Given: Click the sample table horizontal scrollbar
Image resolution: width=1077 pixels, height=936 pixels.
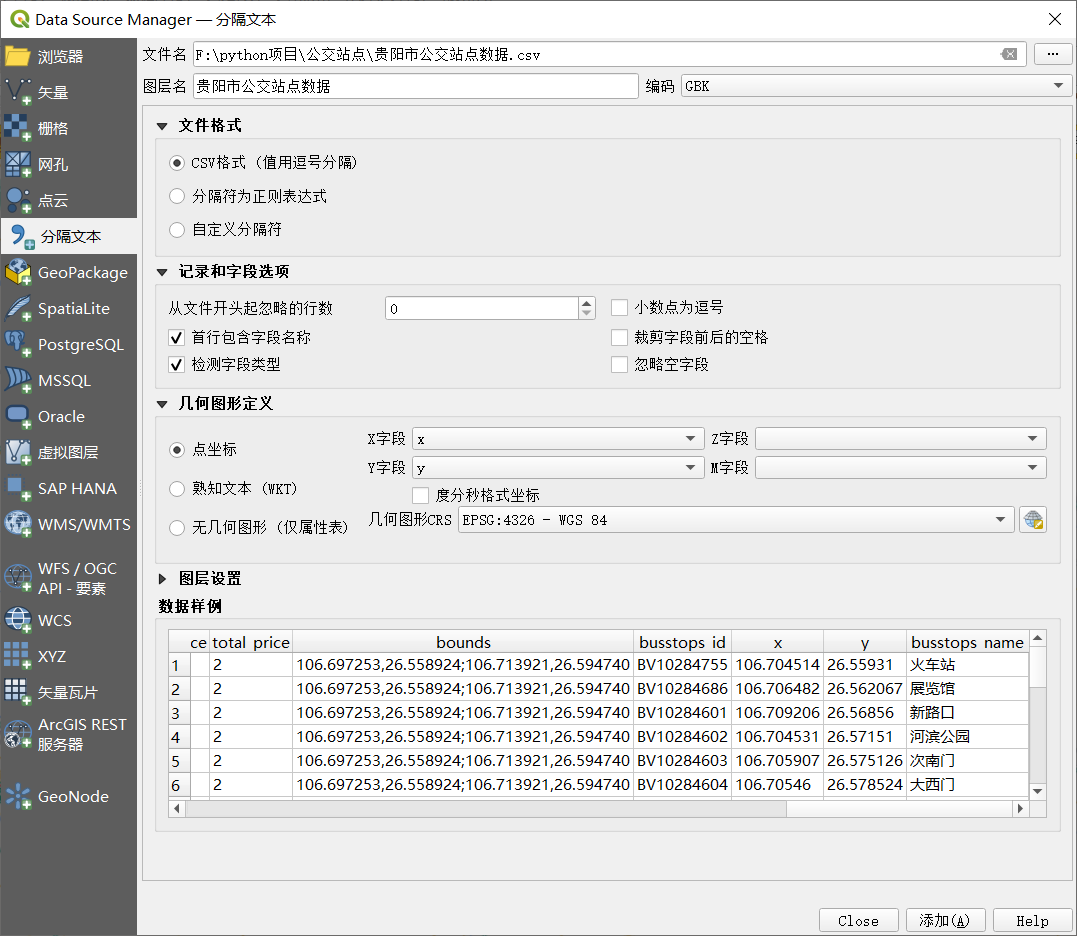Looking at the screenshot, I should (x=485, y=809).
